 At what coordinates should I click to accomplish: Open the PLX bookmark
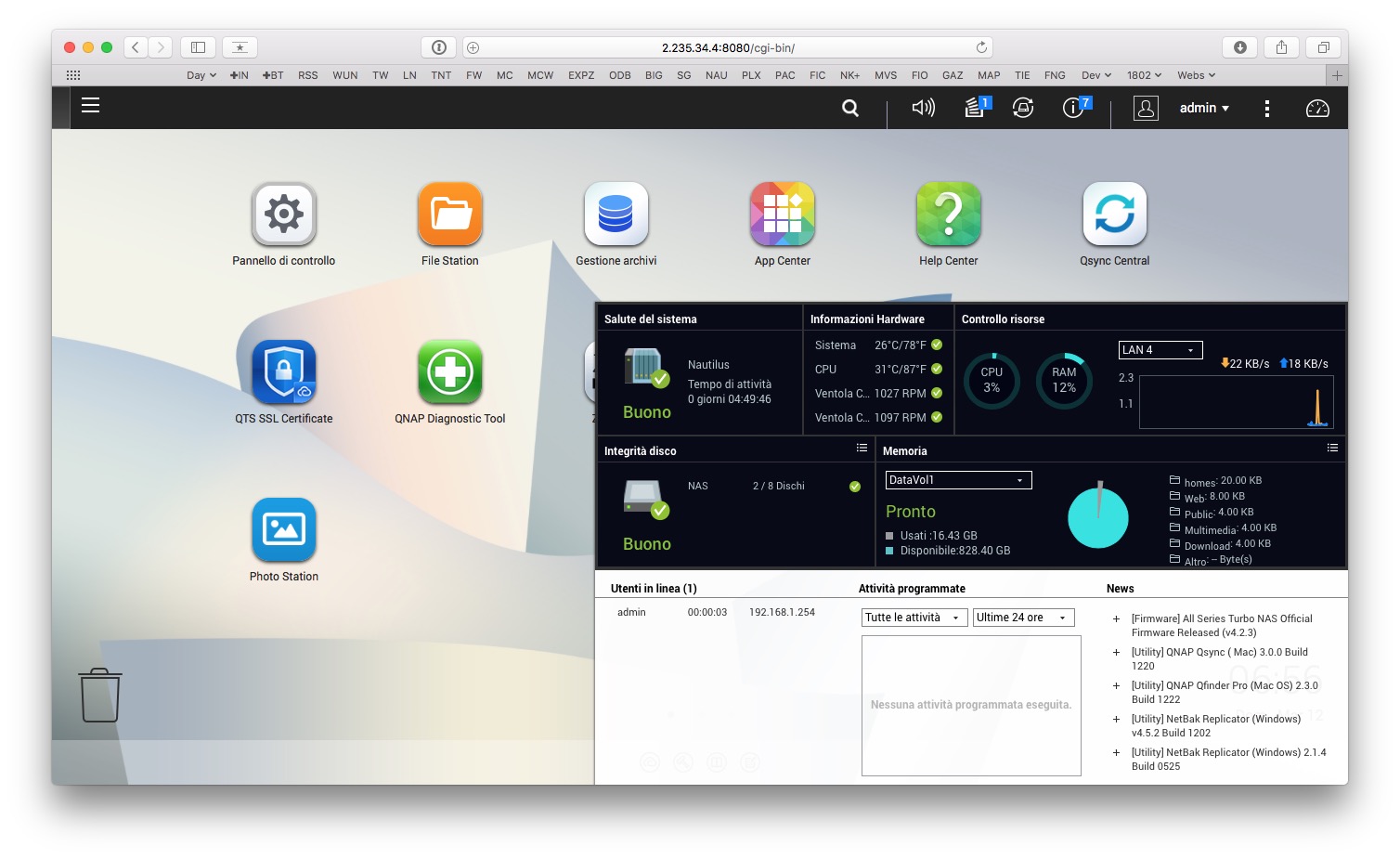coord(751,75)
